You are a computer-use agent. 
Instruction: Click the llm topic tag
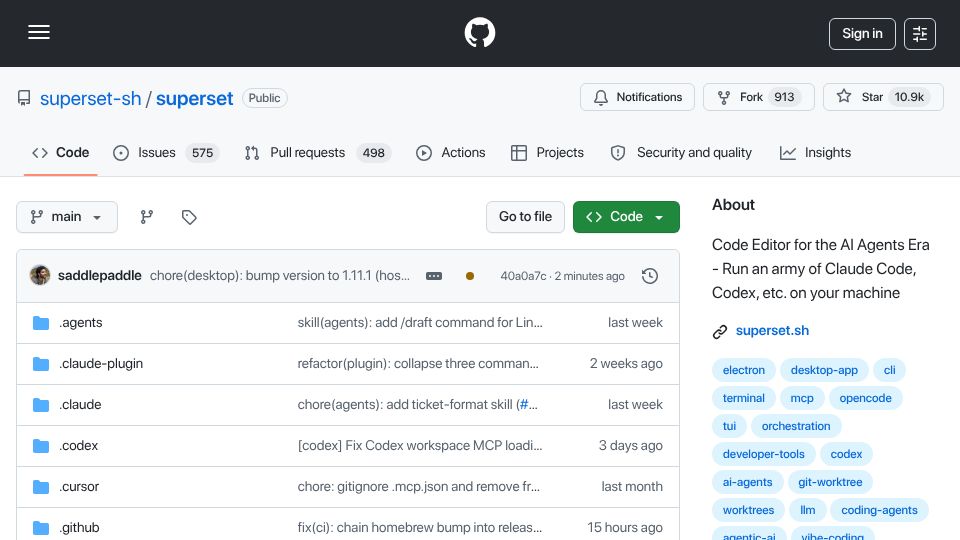tap(808, 511)
